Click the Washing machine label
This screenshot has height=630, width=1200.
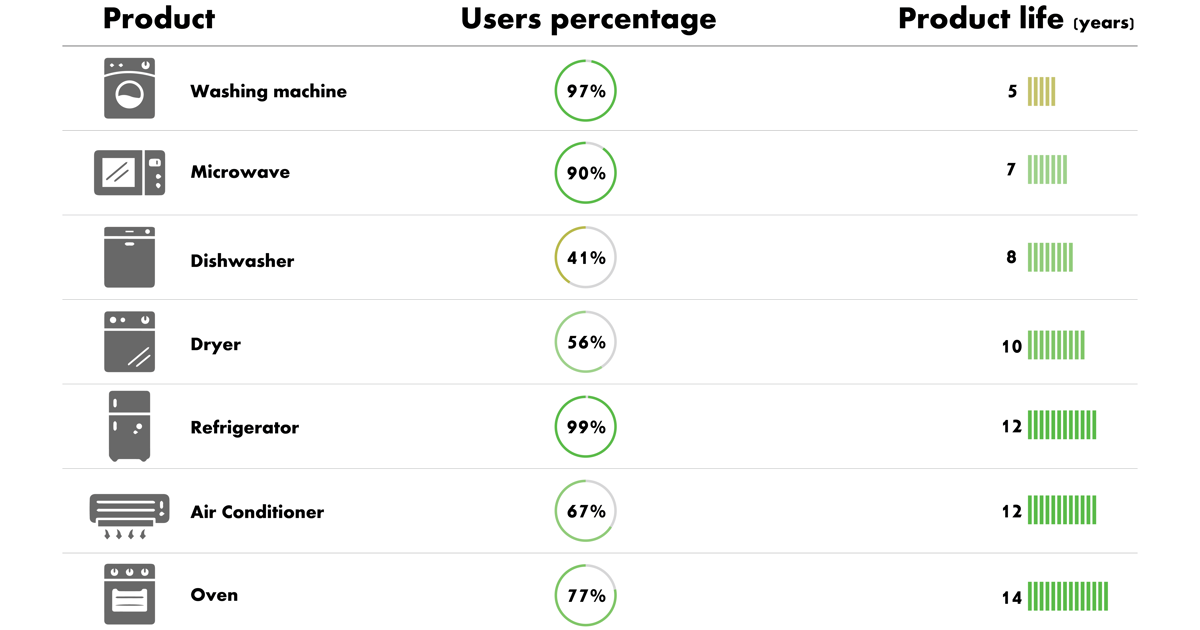click(x=268, y=91)
